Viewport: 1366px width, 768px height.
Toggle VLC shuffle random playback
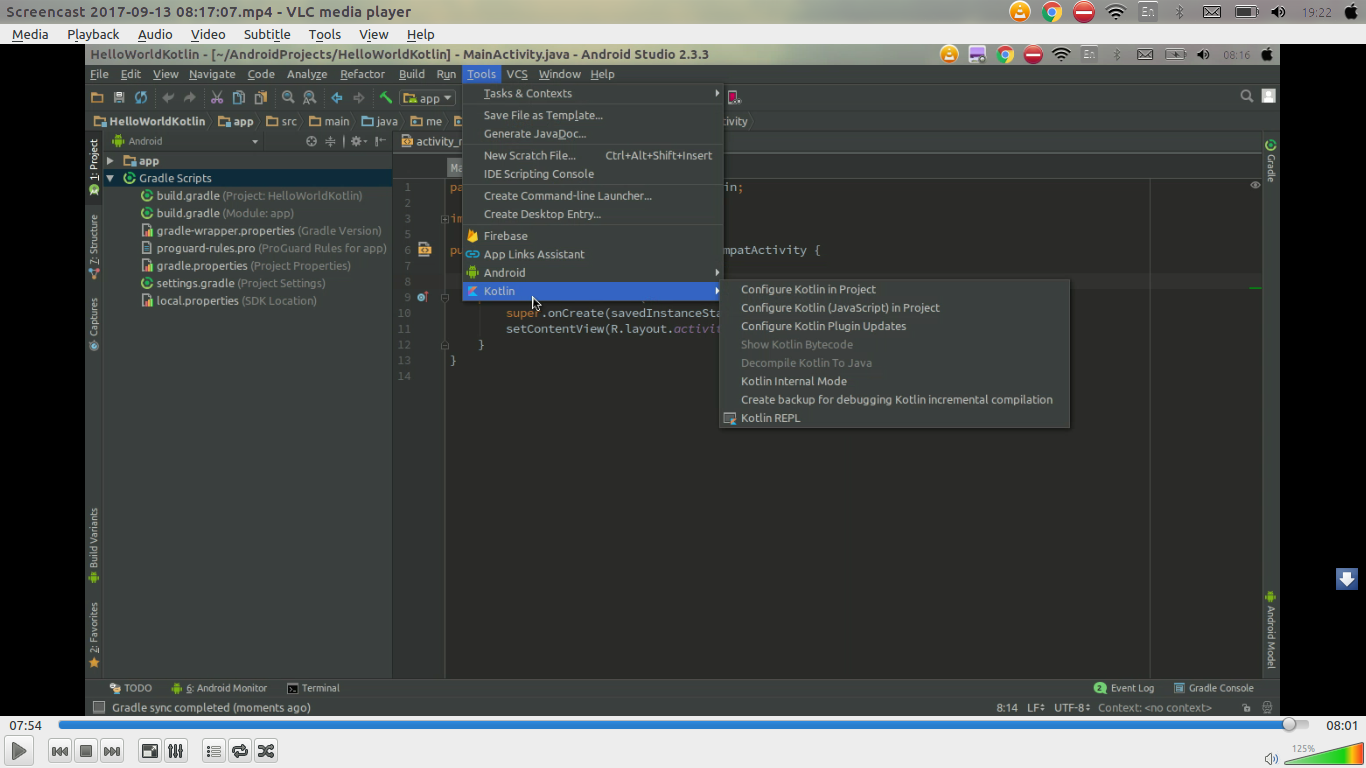coord(266,751)
